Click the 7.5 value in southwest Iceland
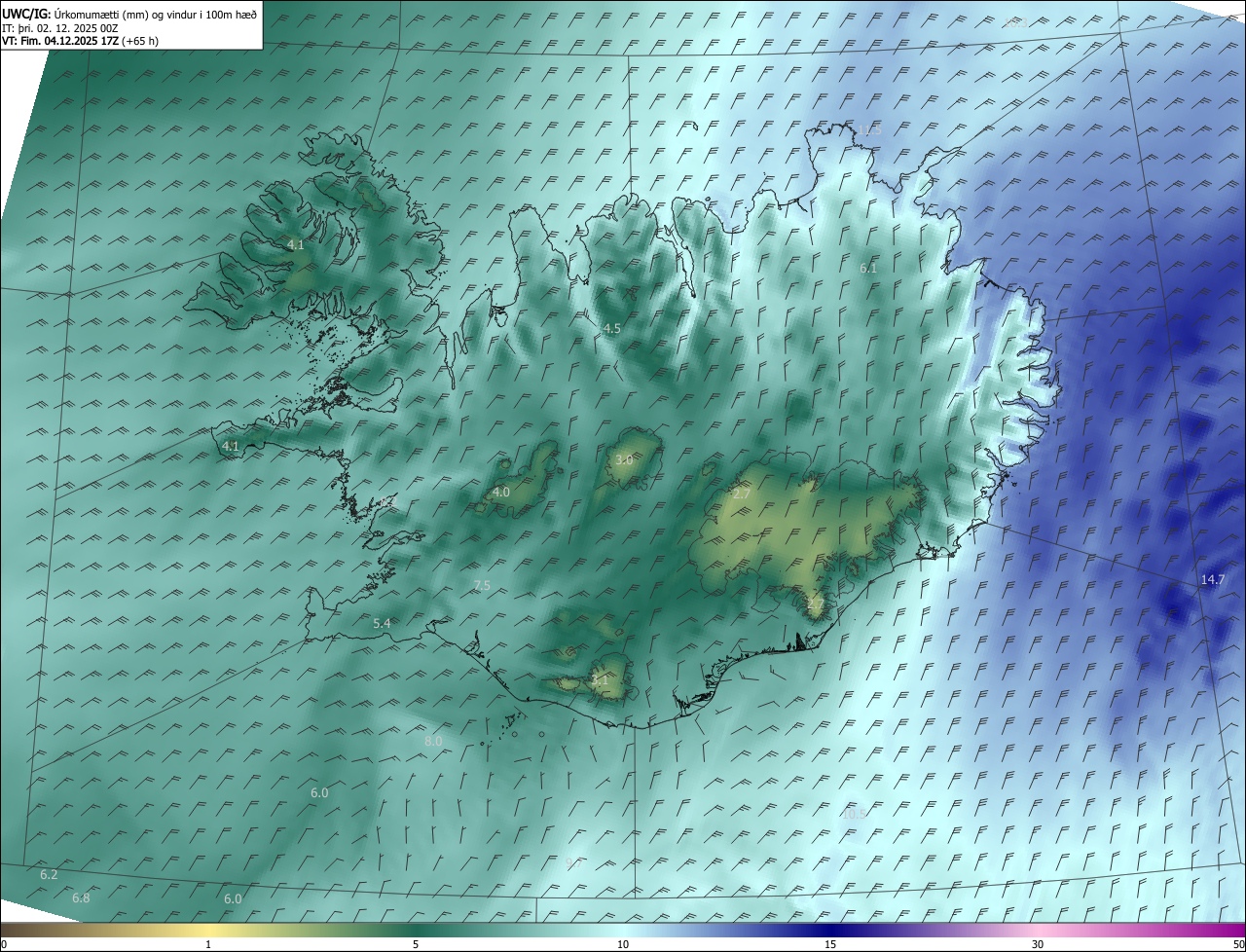1246x952 pixels. pyautogui.click(x=481, y=585)
